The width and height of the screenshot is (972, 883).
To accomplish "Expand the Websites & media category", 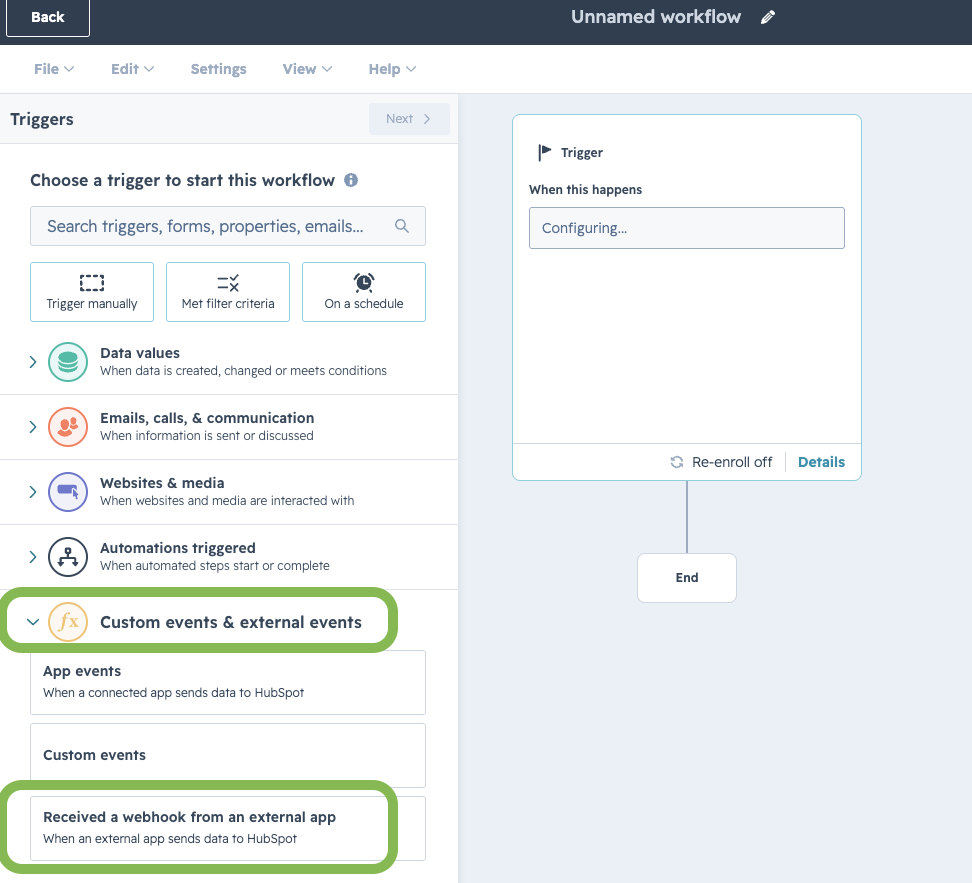I will [33, 492].
